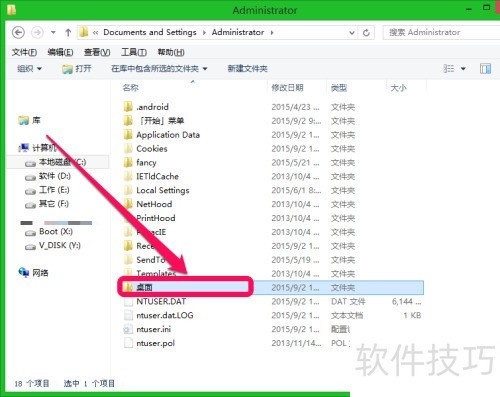The height and width of the screenshot is (397, 500).
Task: Select the ntuser.dat.LOG file
Action: 165,315
